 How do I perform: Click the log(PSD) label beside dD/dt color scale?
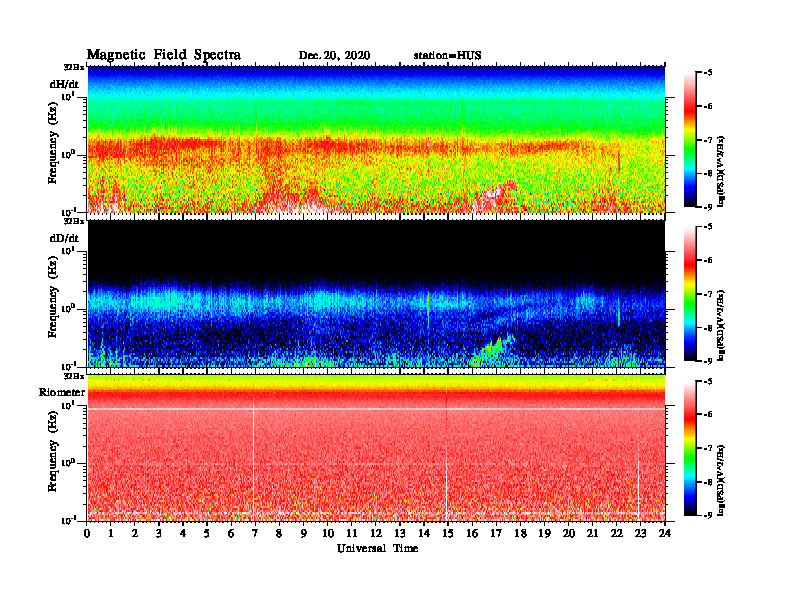click(x=721, y=326)
